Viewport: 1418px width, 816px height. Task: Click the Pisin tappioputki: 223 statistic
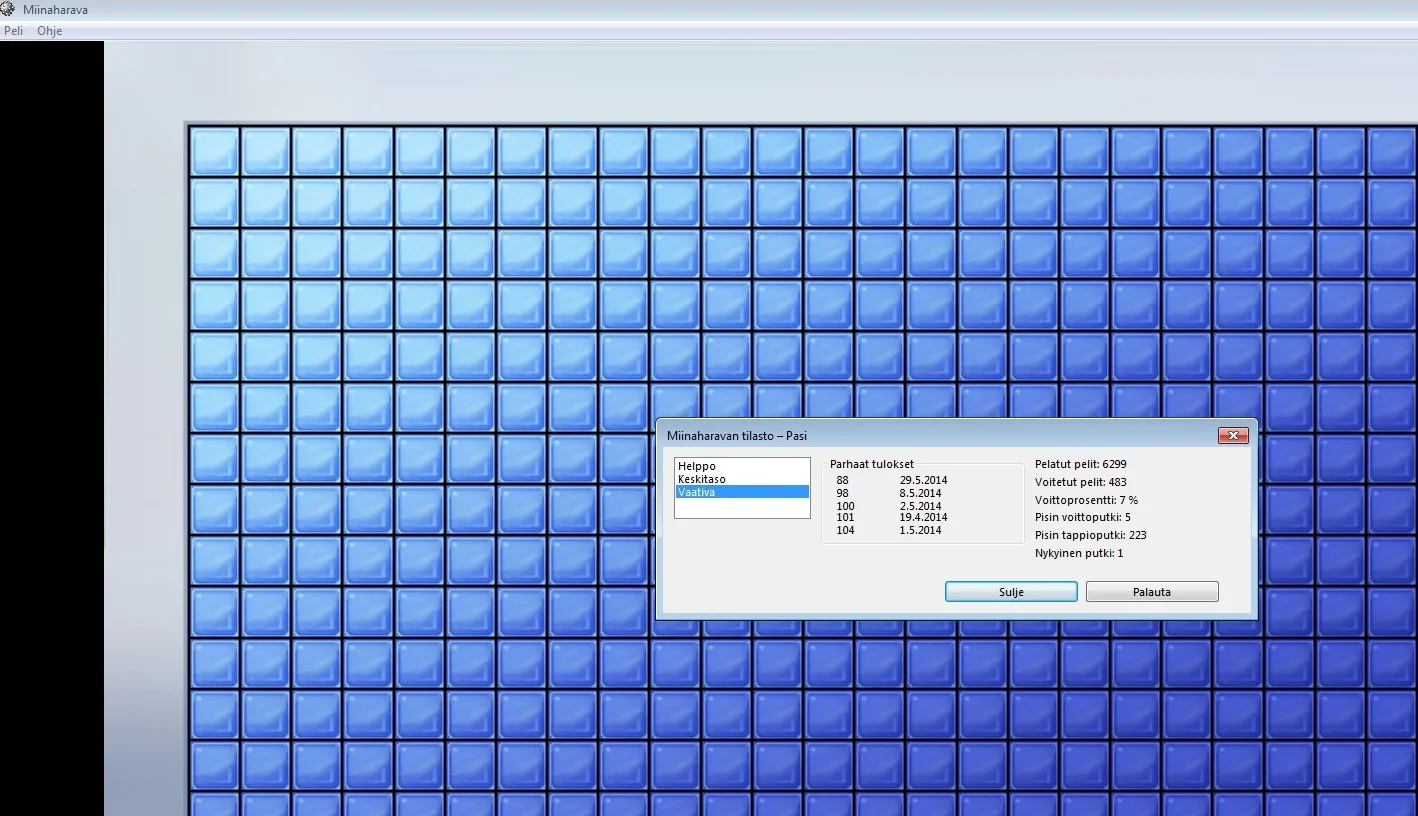1090,535
